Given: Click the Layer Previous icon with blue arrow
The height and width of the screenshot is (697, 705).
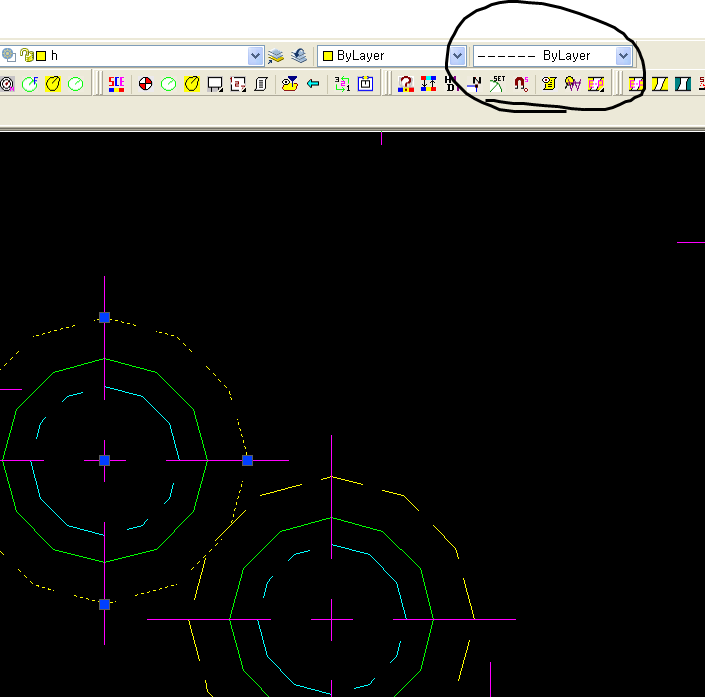Looking at the screenshot, I should pos(299,56).
